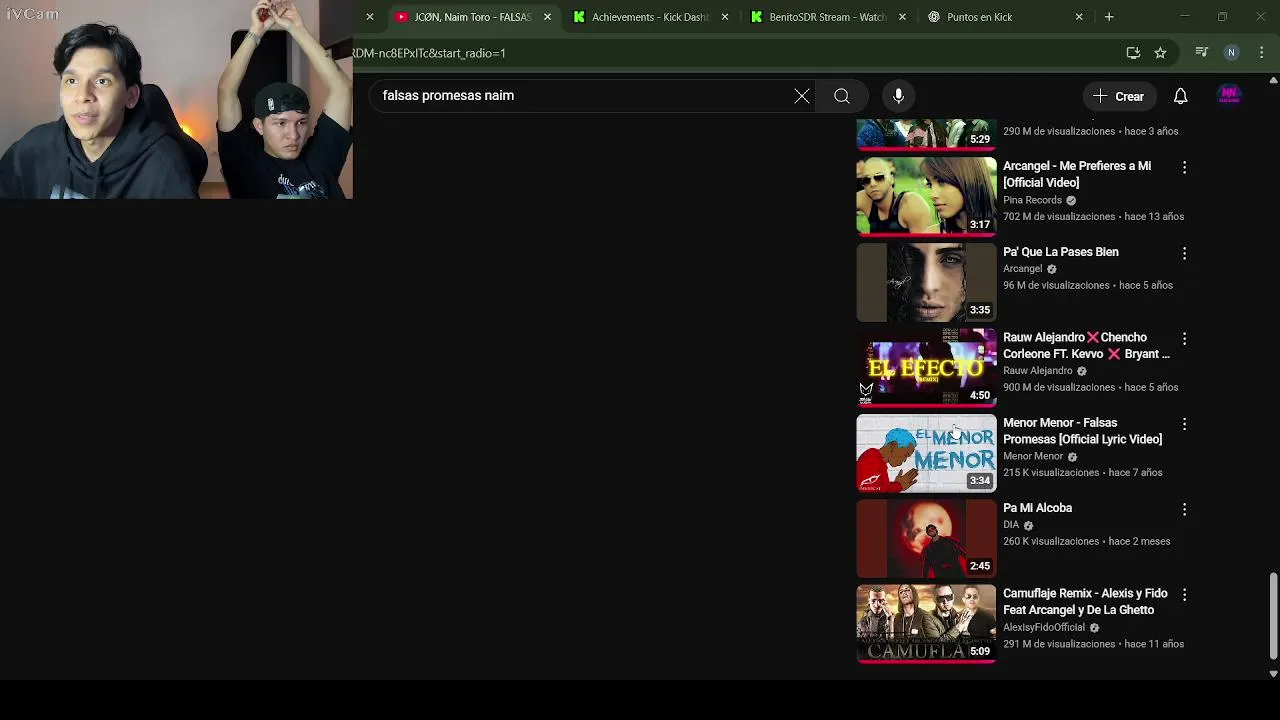
Task: Open media controls icon in browser toolbar
Action: [1202, 53]
